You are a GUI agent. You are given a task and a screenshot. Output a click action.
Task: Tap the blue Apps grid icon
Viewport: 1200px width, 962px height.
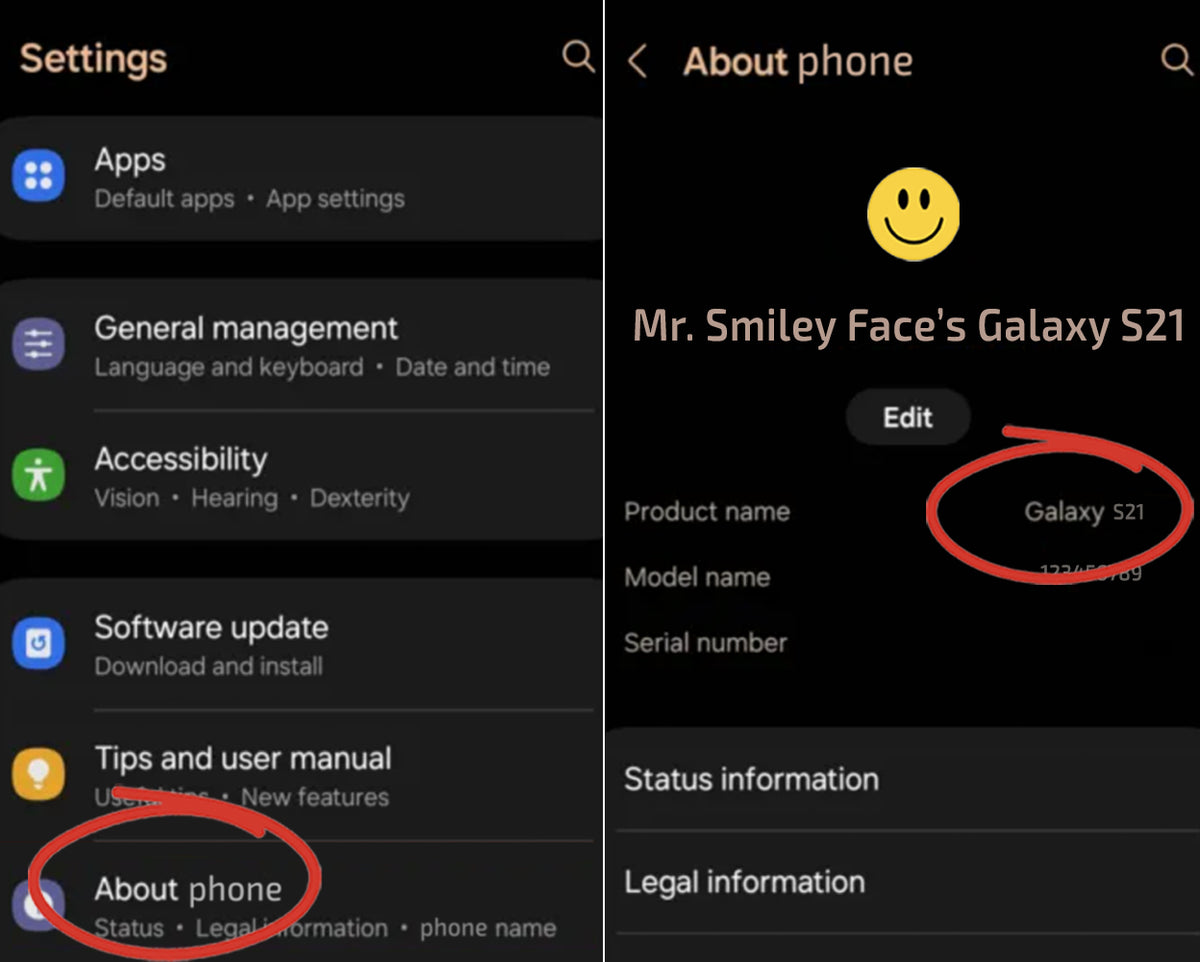click(38, 177)
